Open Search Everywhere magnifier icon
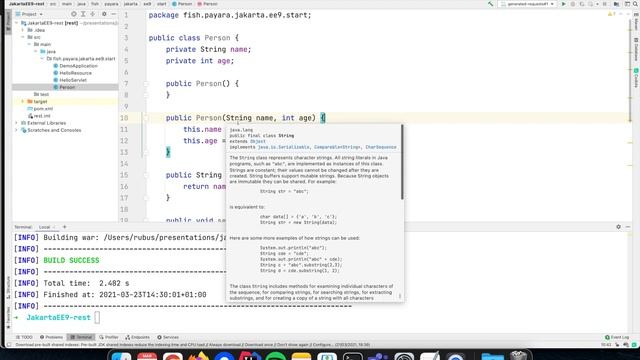The width and height of the screenshot is (640, 360). click(x=636, y=4)
